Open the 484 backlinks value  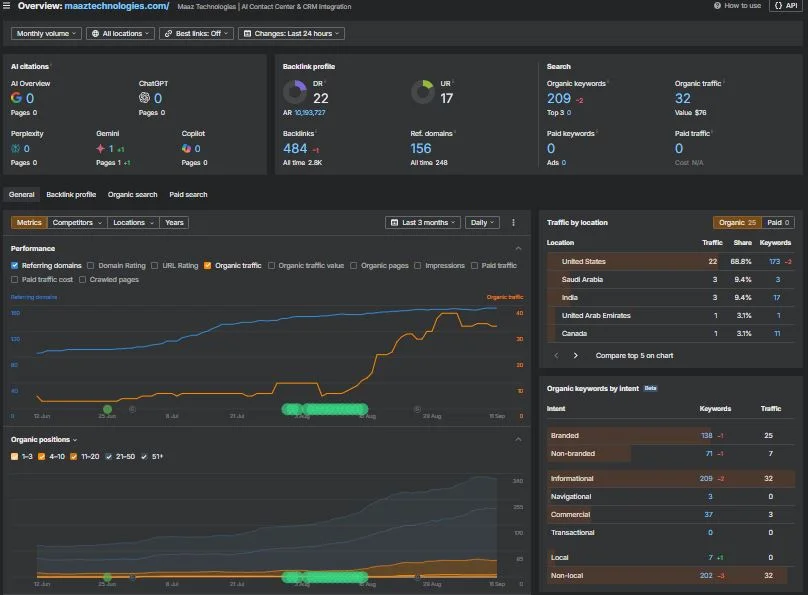click(295, 148)
